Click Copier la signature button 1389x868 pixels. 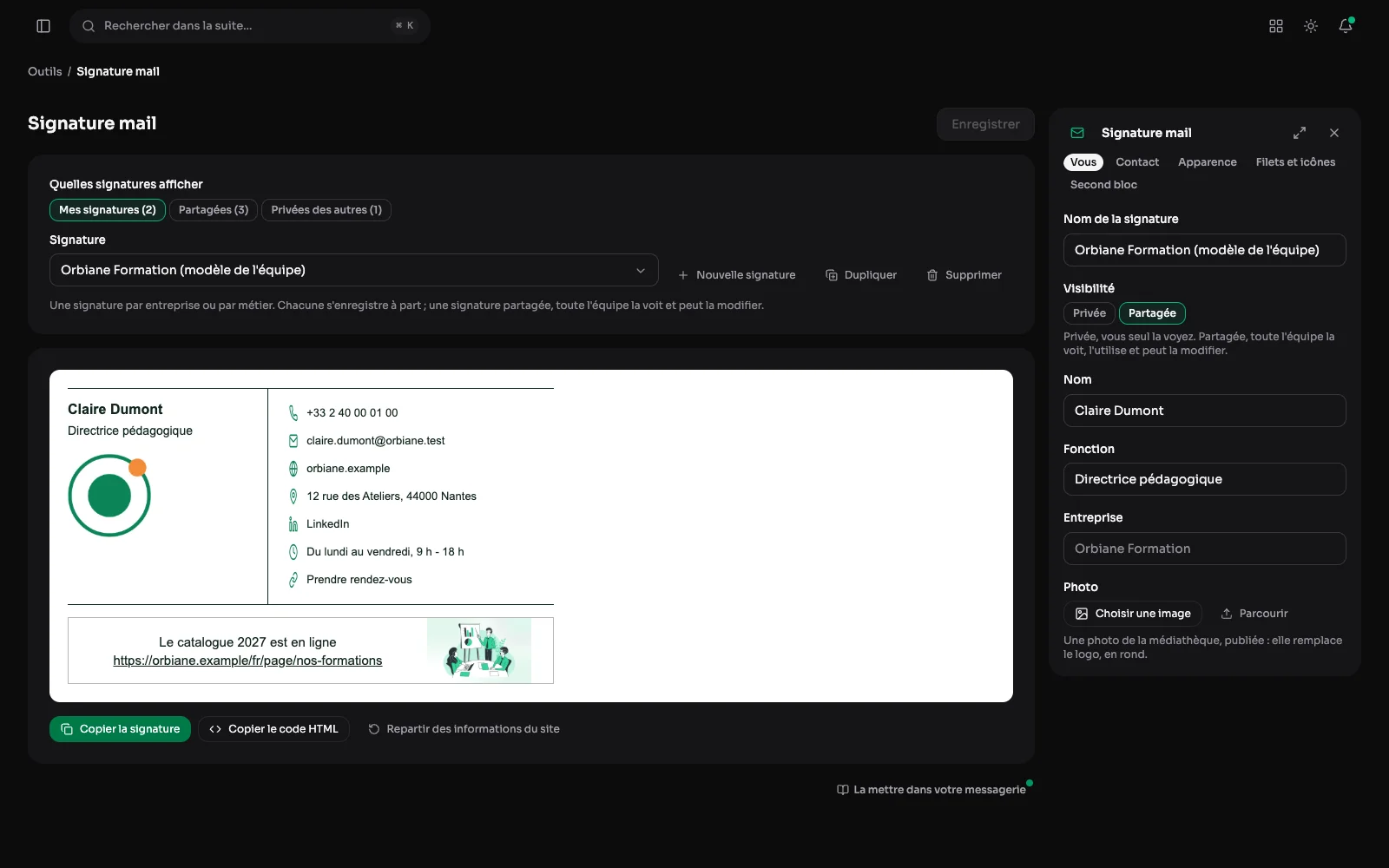120,729
